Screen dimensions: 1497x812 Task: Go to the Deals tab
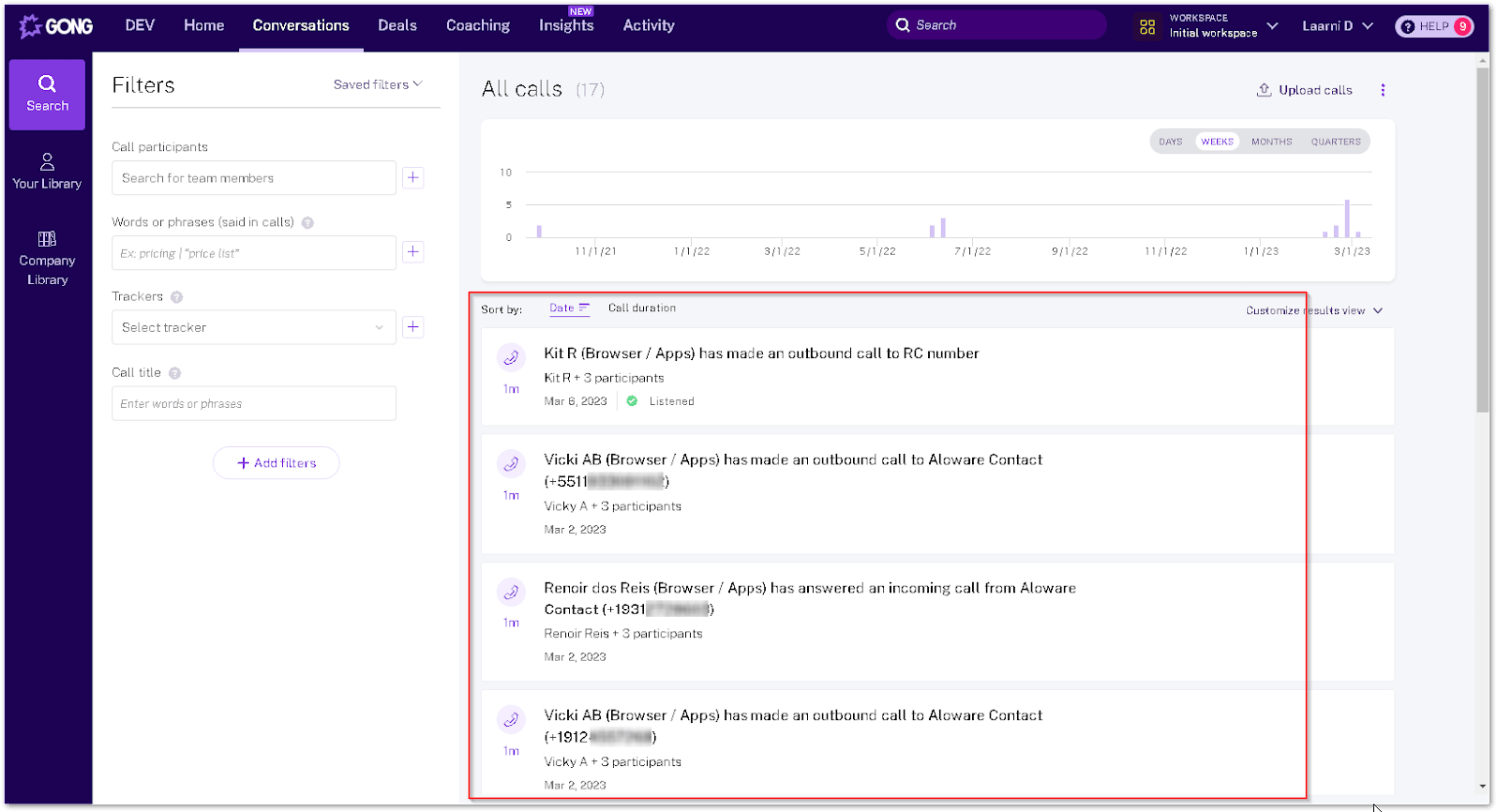click(x=397, y=26)
